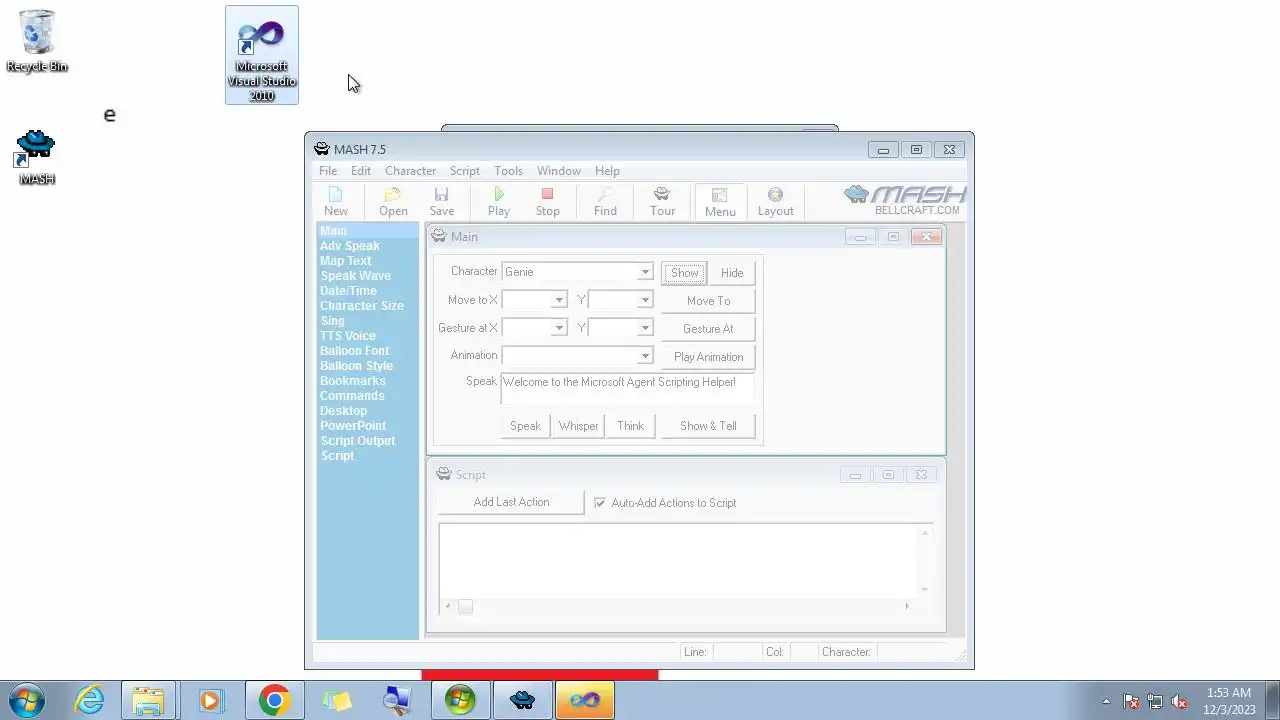Open Internet Explorer from taskbar

[x=90, y=700]
